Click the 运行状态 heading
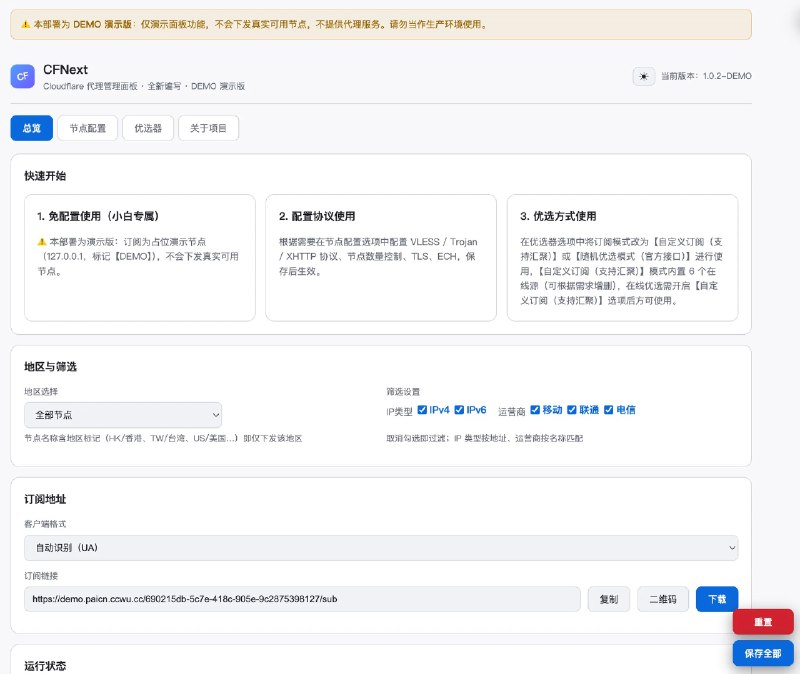800x674 pixels. (x=45, y=665)
